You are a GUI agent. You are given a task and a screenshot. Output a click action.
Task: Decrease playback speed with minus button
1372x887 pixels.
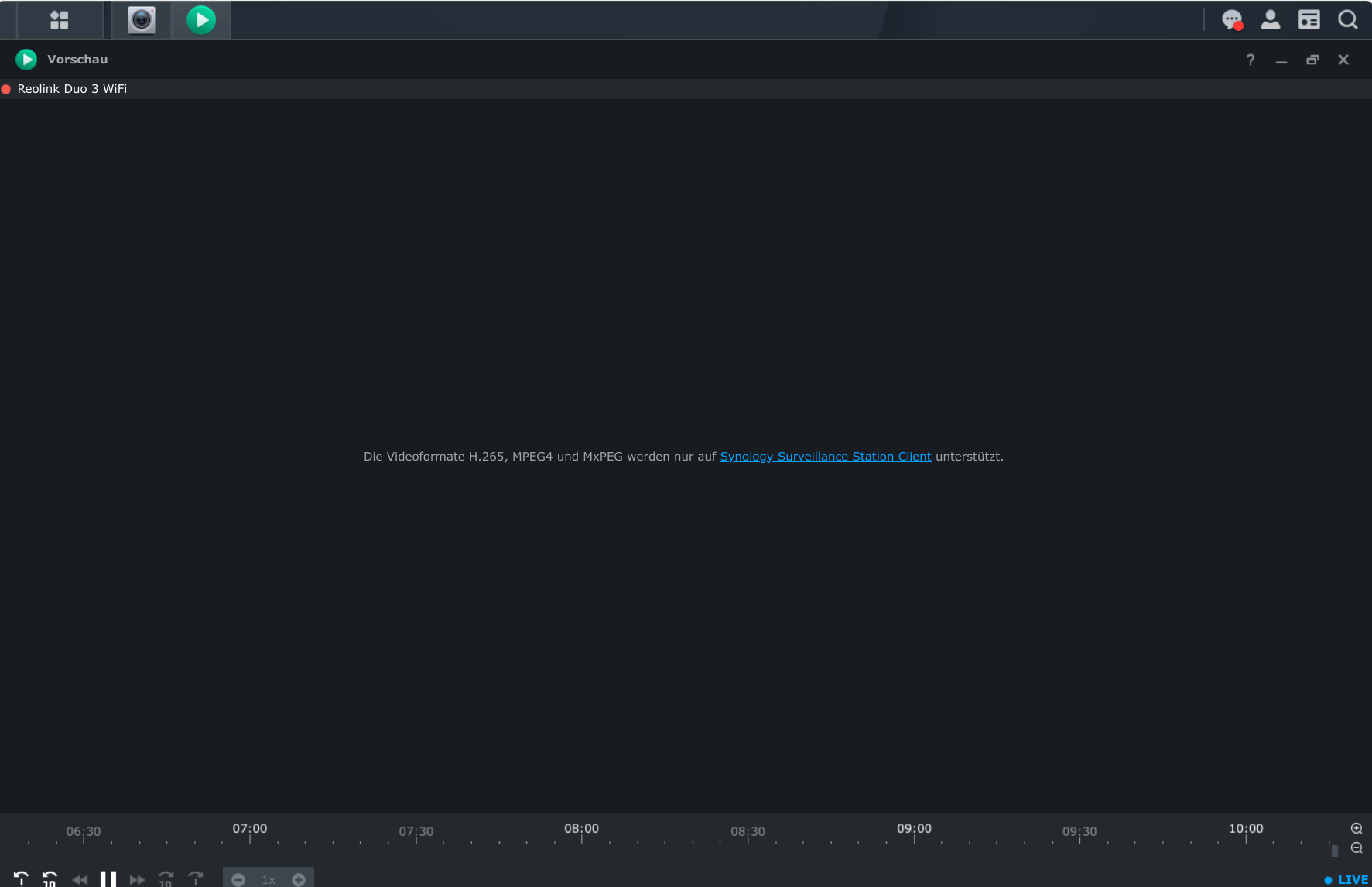tap(238, 879)
